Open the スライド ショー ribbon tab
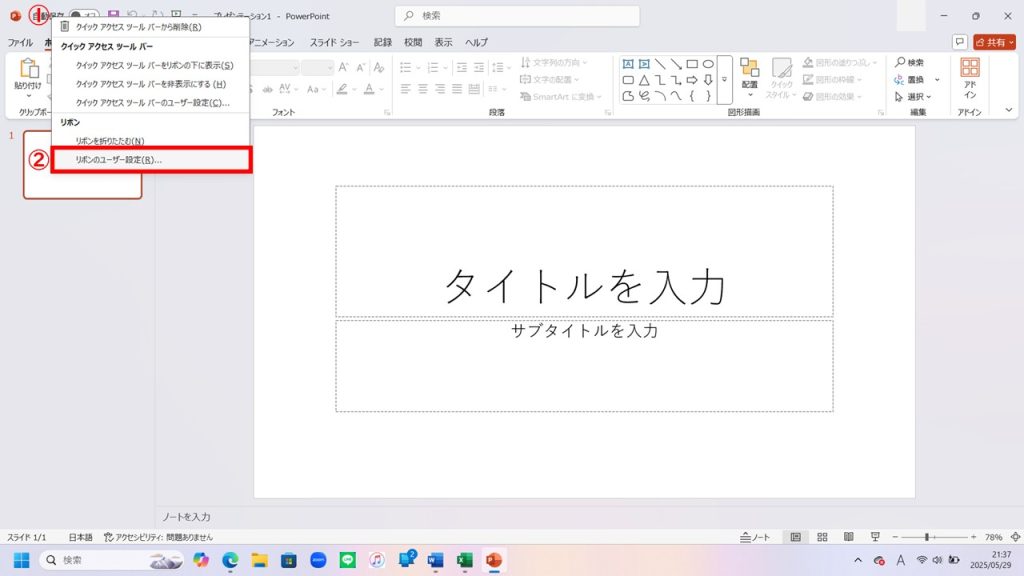This screenshot has width=1024, height=576. 334,43
